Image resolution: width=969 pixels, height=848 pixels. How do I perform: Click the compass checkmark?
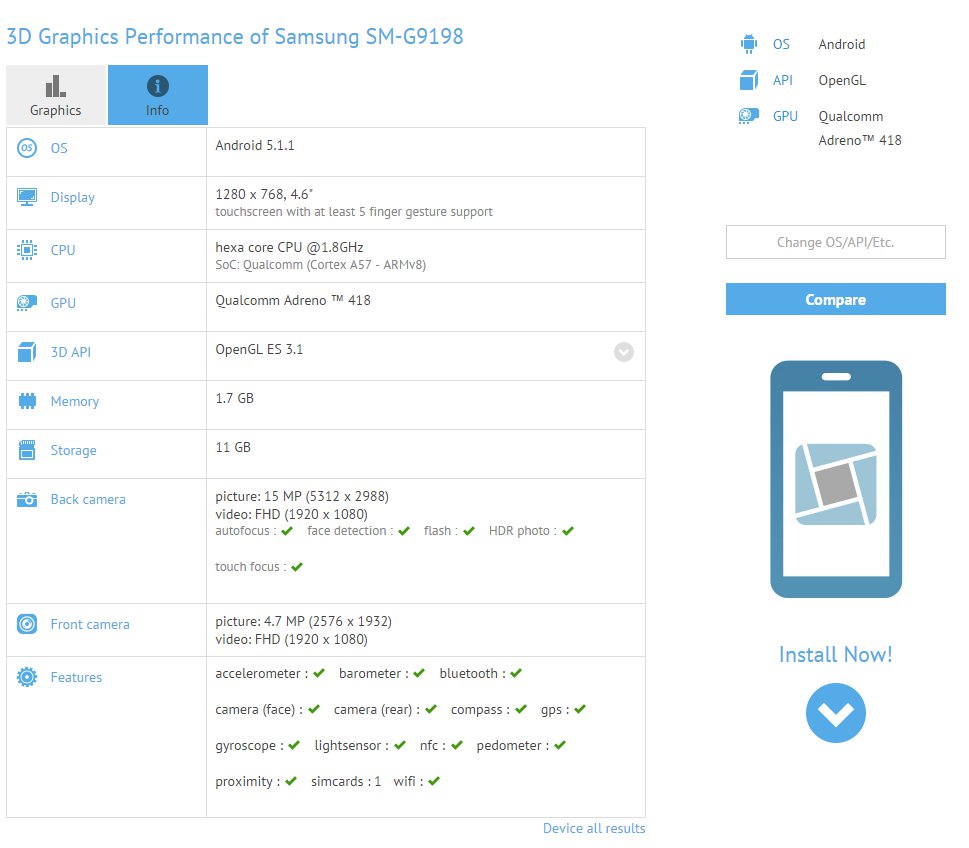point(521,710)
